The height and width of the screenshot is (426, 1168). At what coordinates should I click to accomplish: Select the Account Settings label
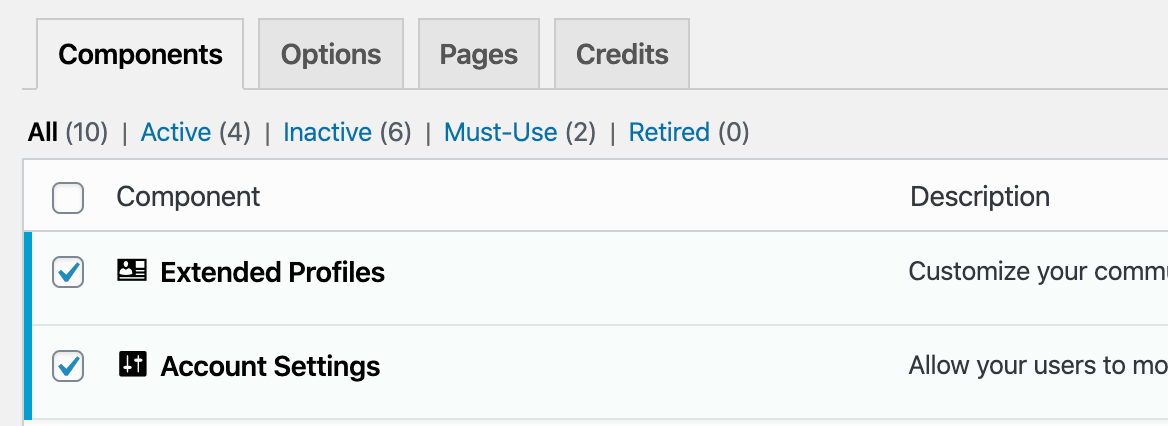tap(270, 367)
